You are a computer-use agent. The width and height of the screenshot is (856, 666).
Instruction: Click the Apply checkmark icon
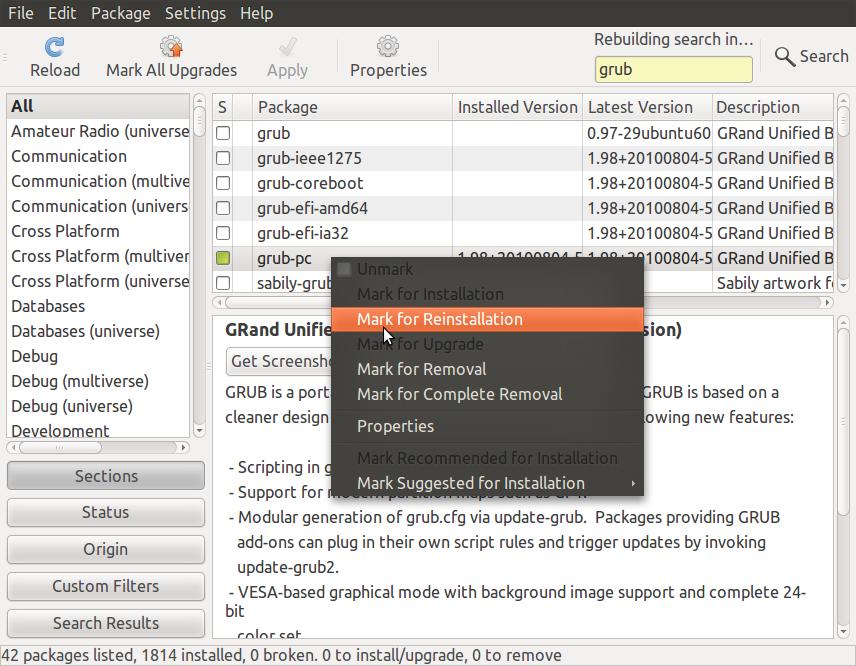[x=287, y=47]
